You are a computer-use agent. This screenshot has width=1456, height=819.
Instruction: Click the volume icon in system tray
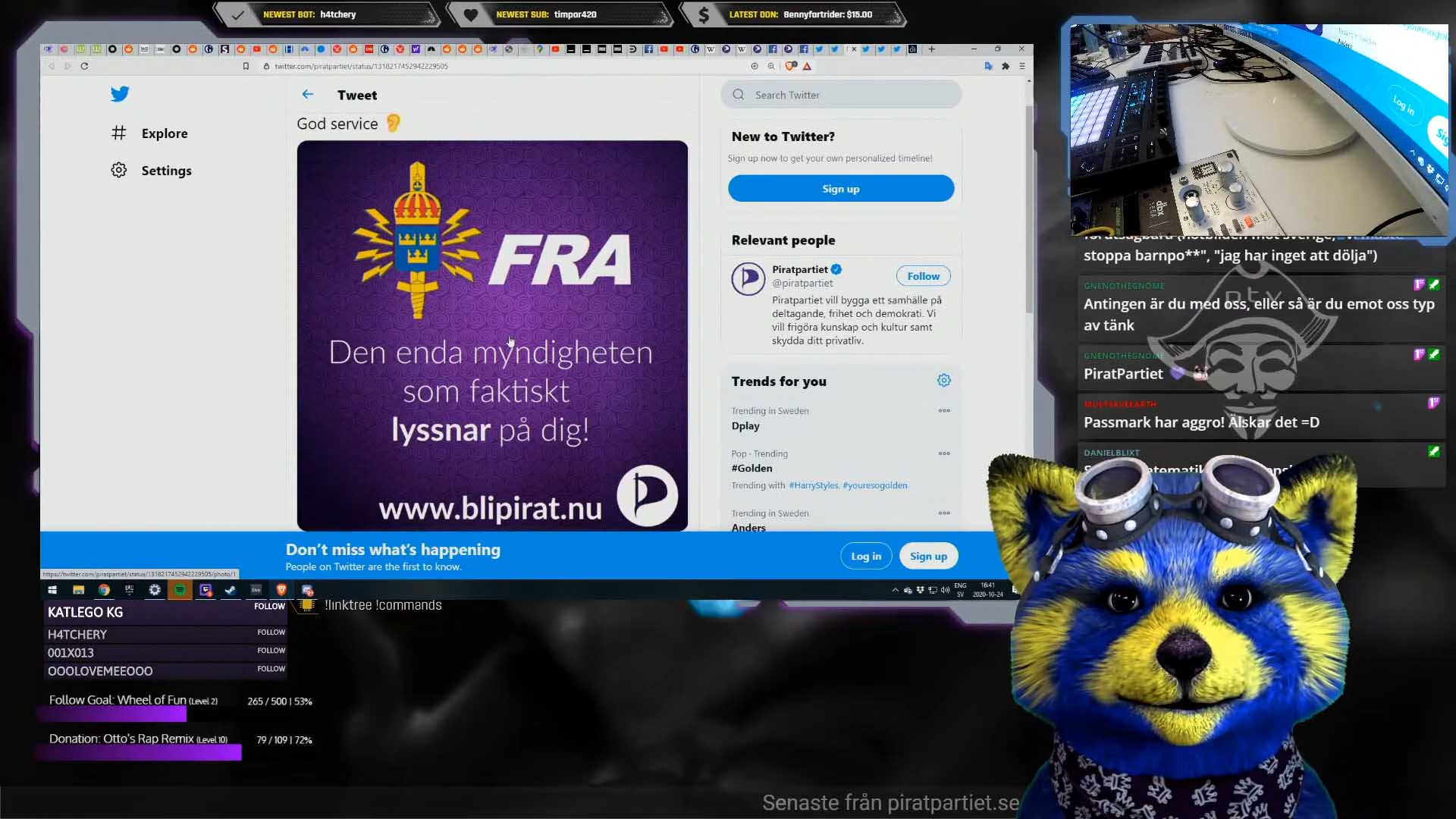pos(945,590)
